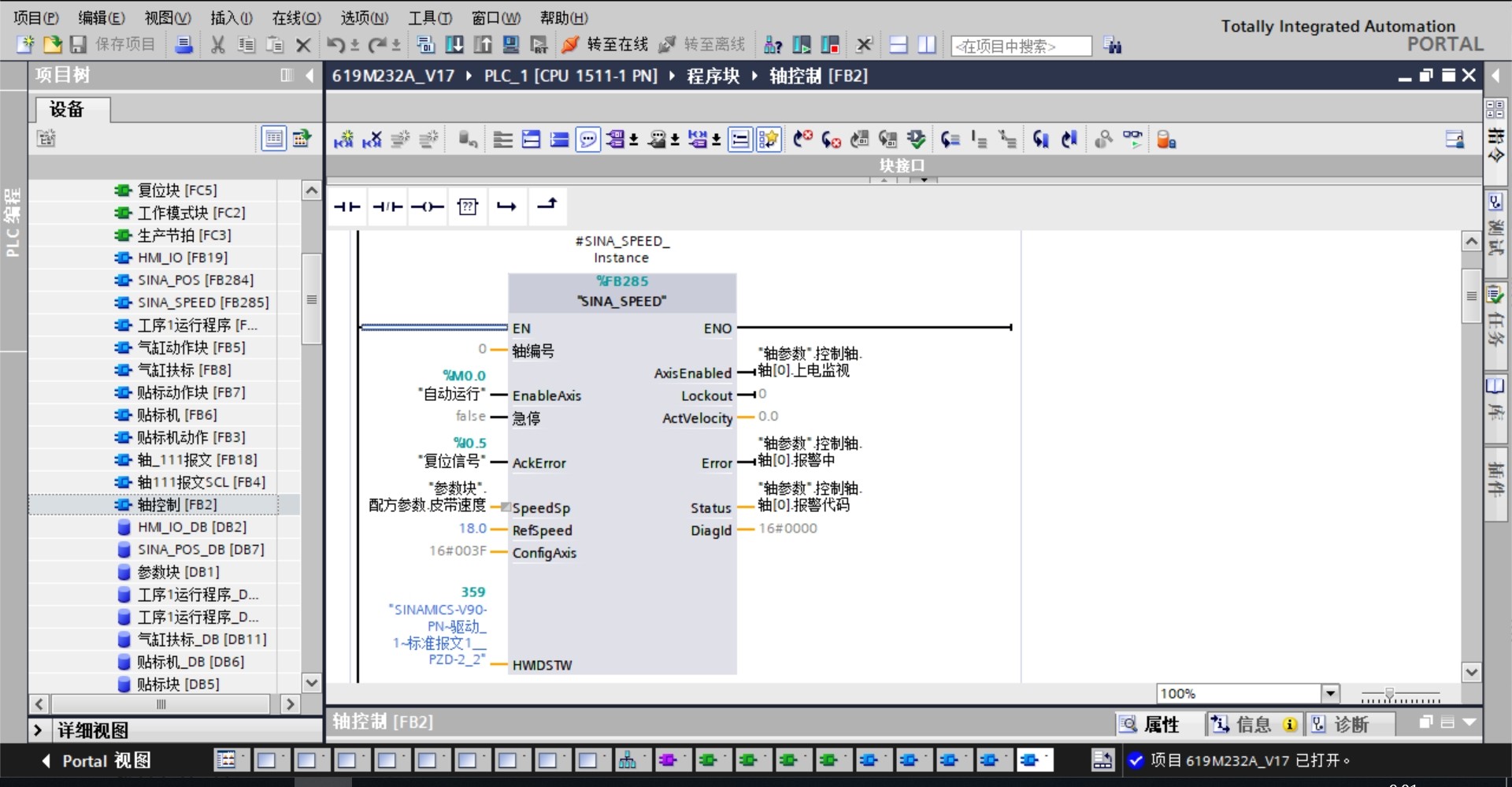Viewport: 1512px width, 787px height.
Task: Click delete network icon in editor toolbar
Action: [372, 139]
